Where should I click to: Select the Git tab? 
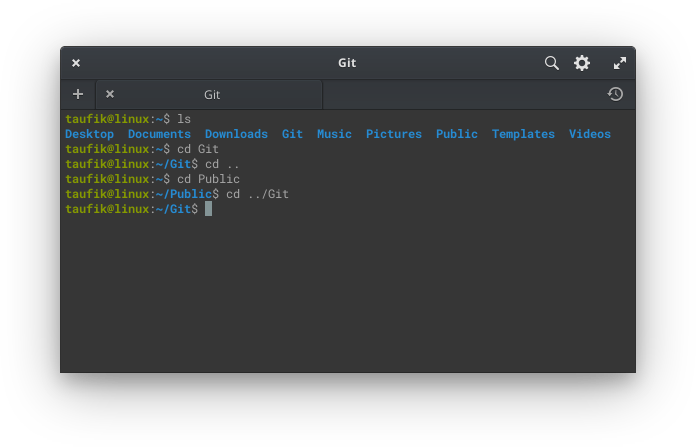[x=209, y=95]
